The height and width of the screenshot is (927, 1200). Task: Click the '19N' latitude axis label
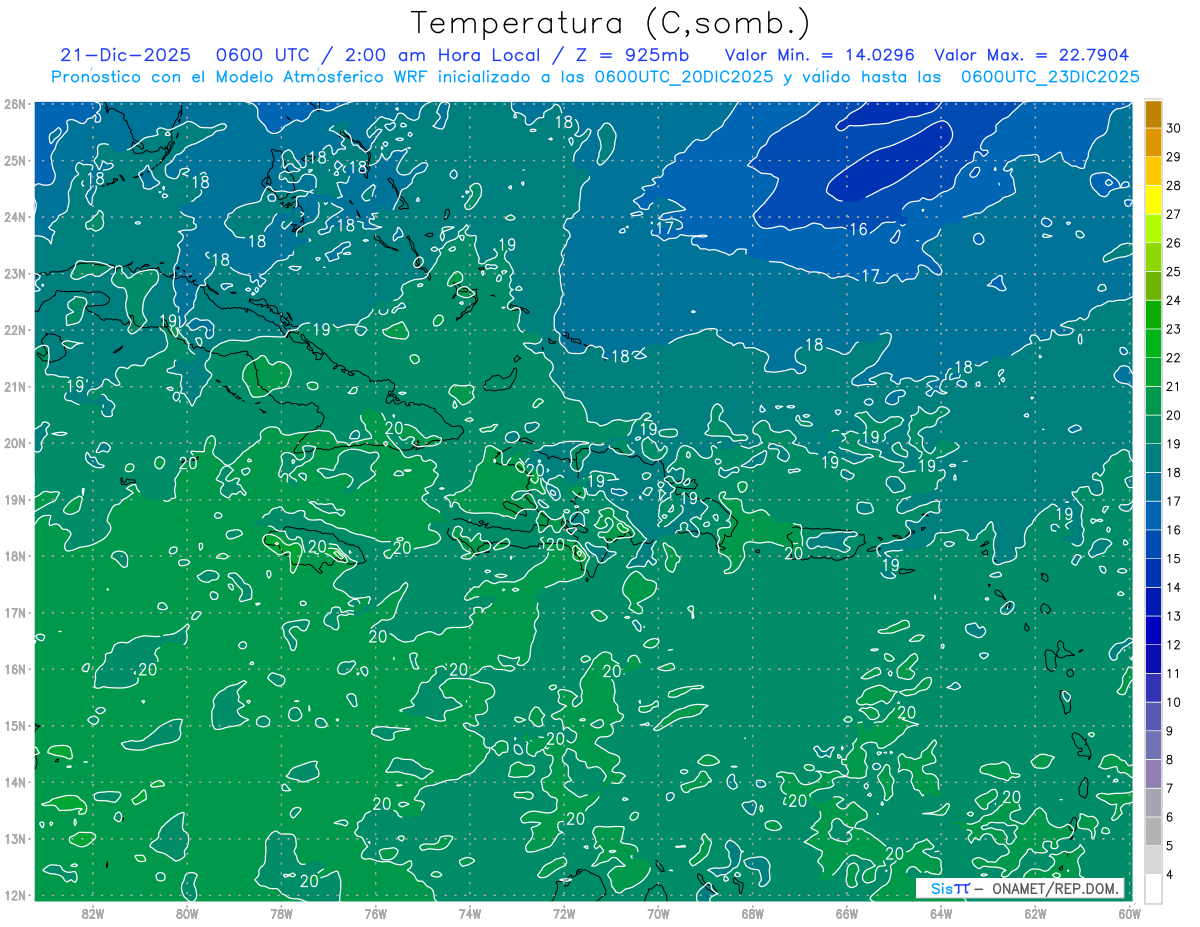click(14, 500)
